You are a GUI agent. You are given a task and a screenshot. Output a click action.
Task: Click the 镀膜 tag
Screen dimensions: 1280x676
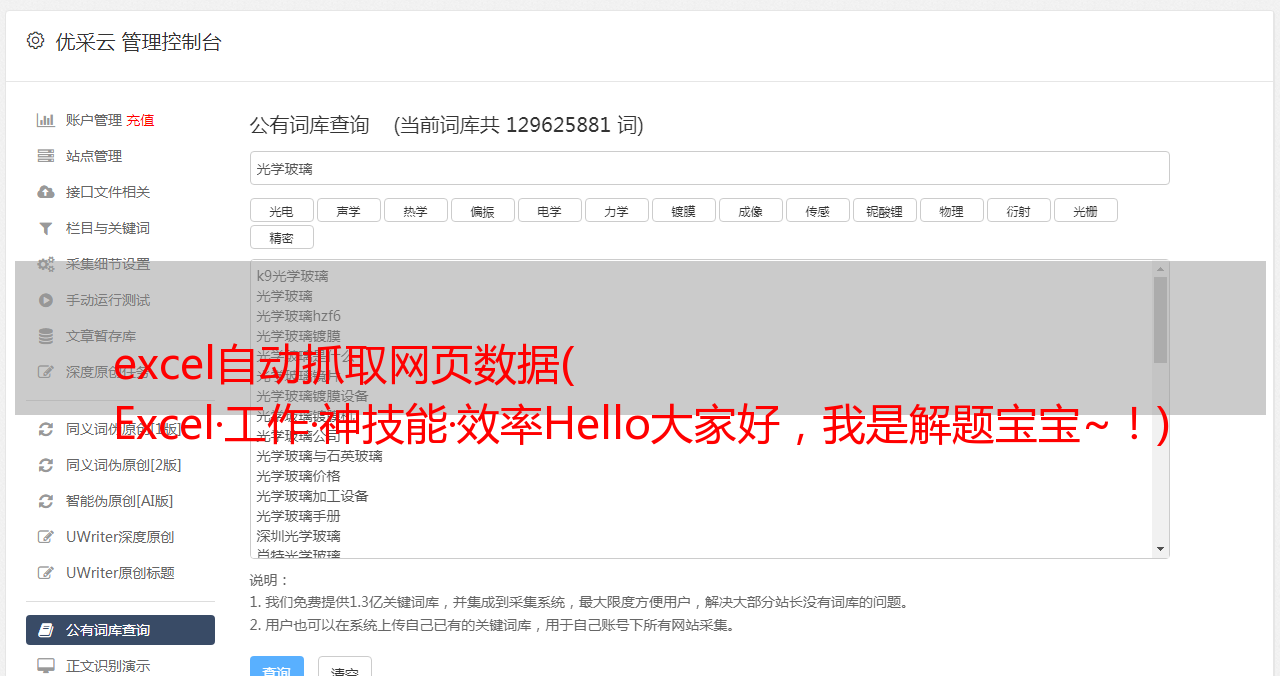tap(683, 210)
